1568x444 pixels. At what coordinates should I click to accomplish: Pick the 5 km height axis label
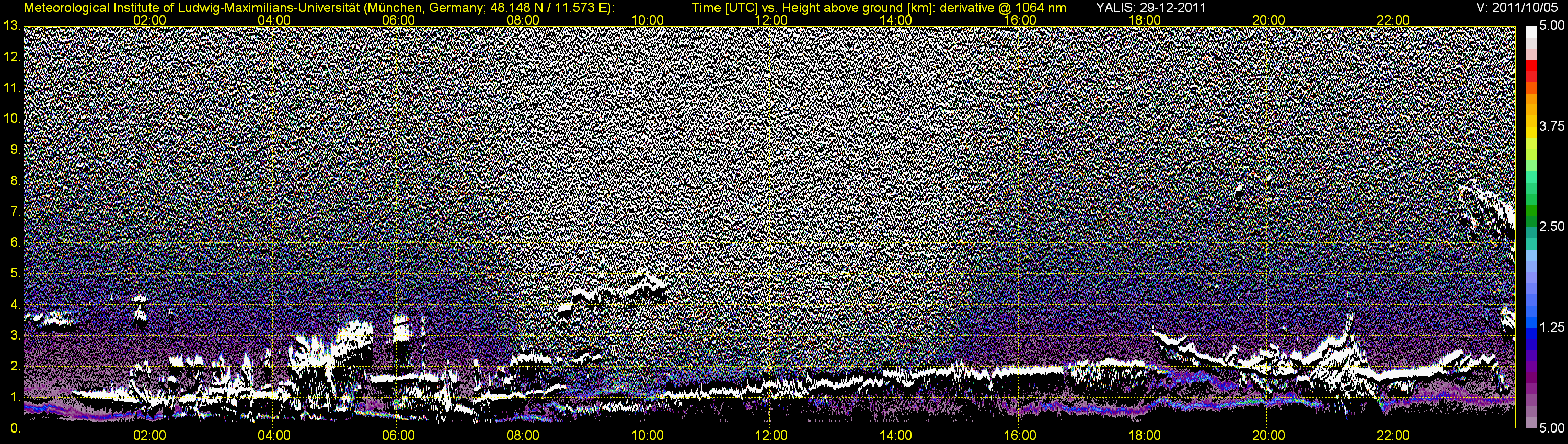pos(15,274)
